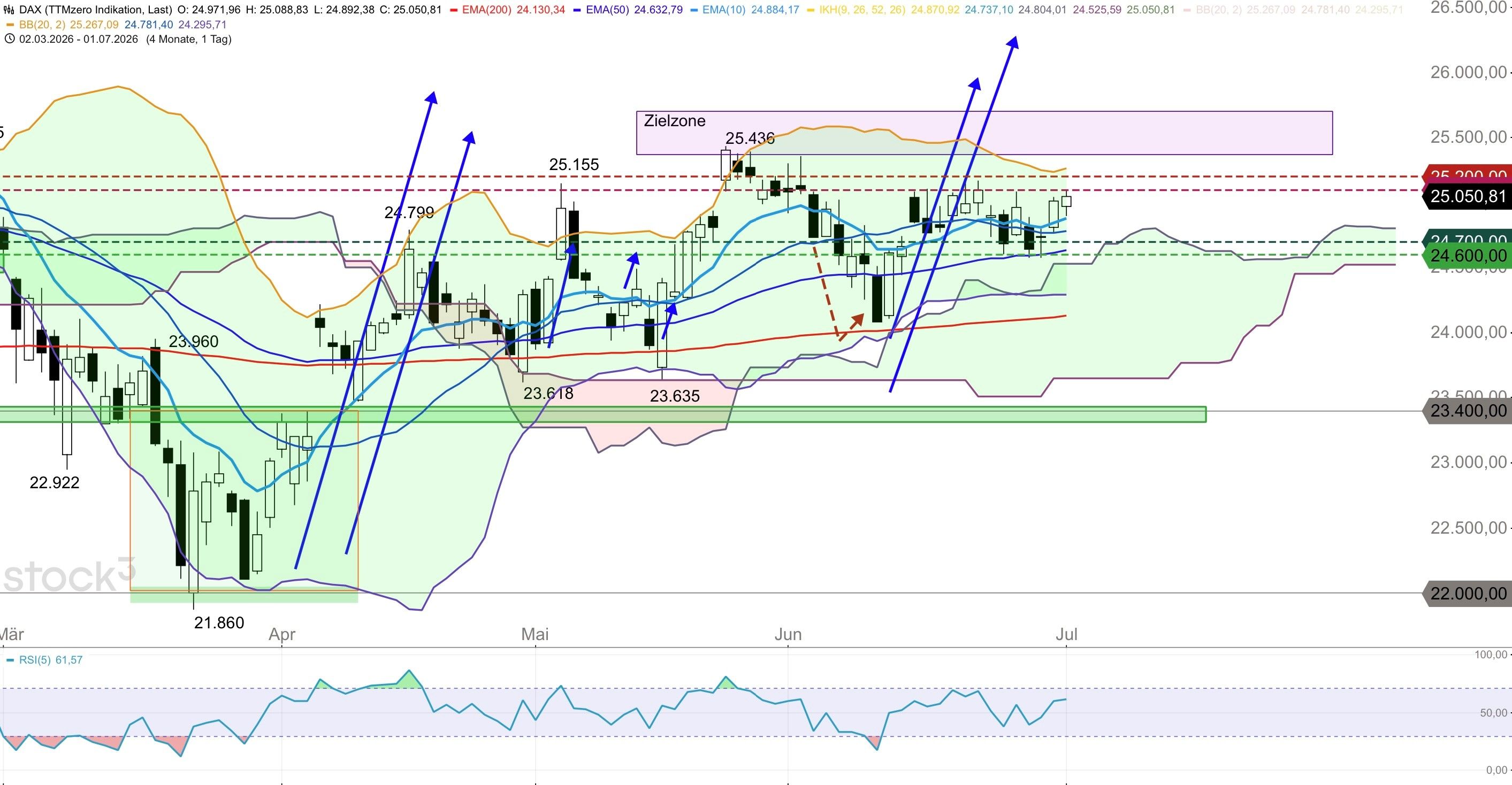Click the green 24.600,00 price level tag
The width and height of the screenshot is (1512, 785).
pyautogui.click(x=1468, y=256)
